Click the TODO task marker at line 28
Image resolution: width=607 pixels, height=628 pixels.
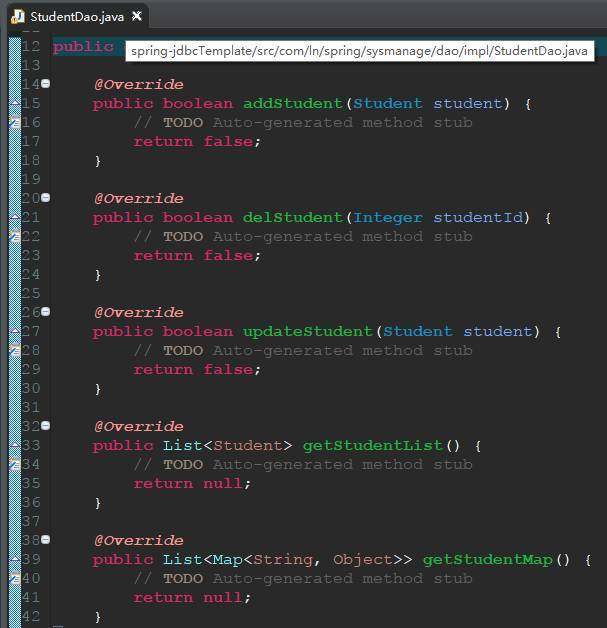15,350
